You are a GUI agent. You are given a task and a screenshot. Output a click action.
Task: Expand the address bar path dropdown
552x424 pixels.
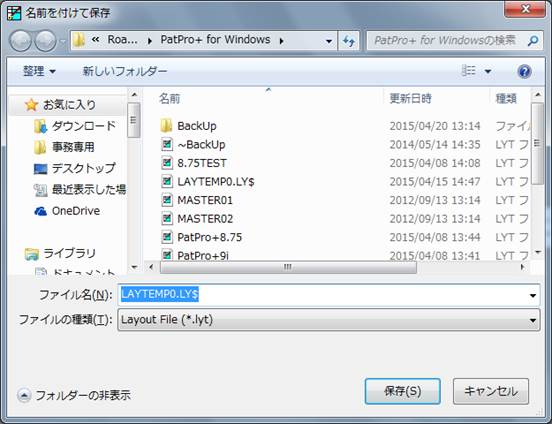[x=329, y=41]
